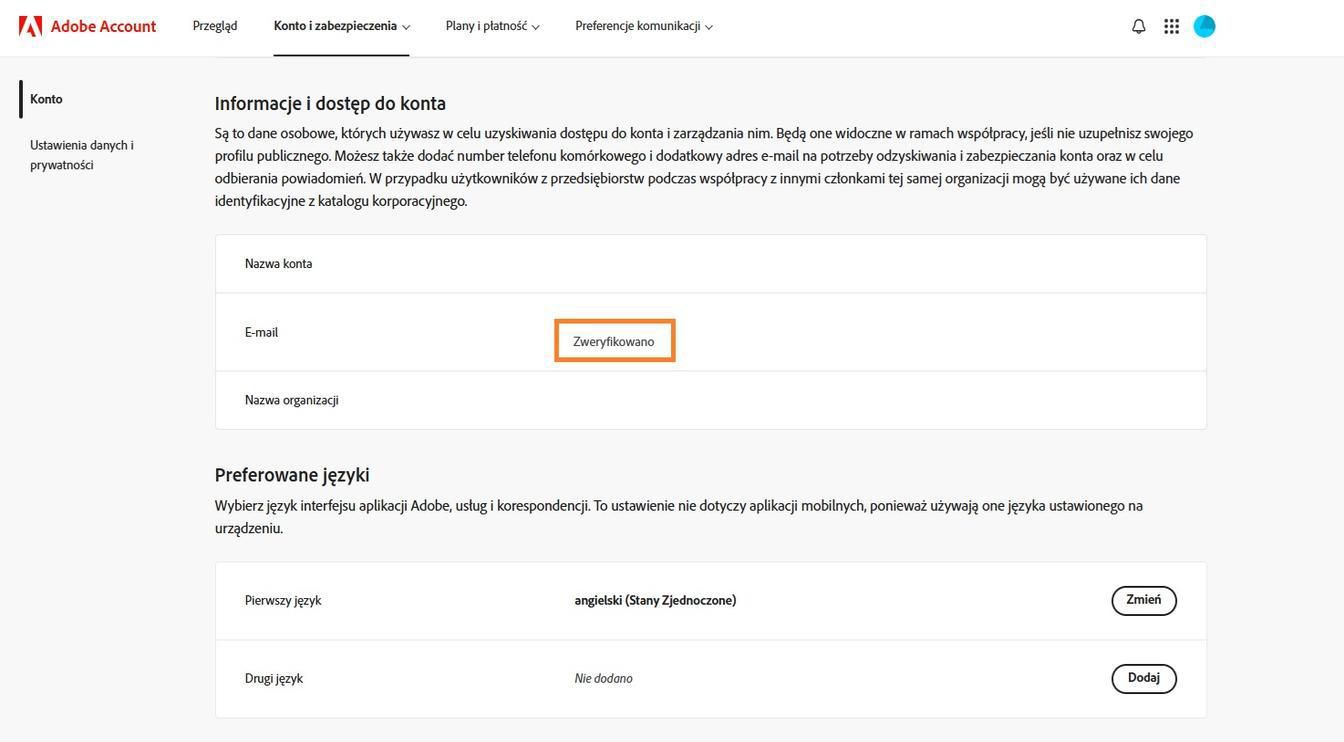Click the Adobe logo icon

point(30,26)
